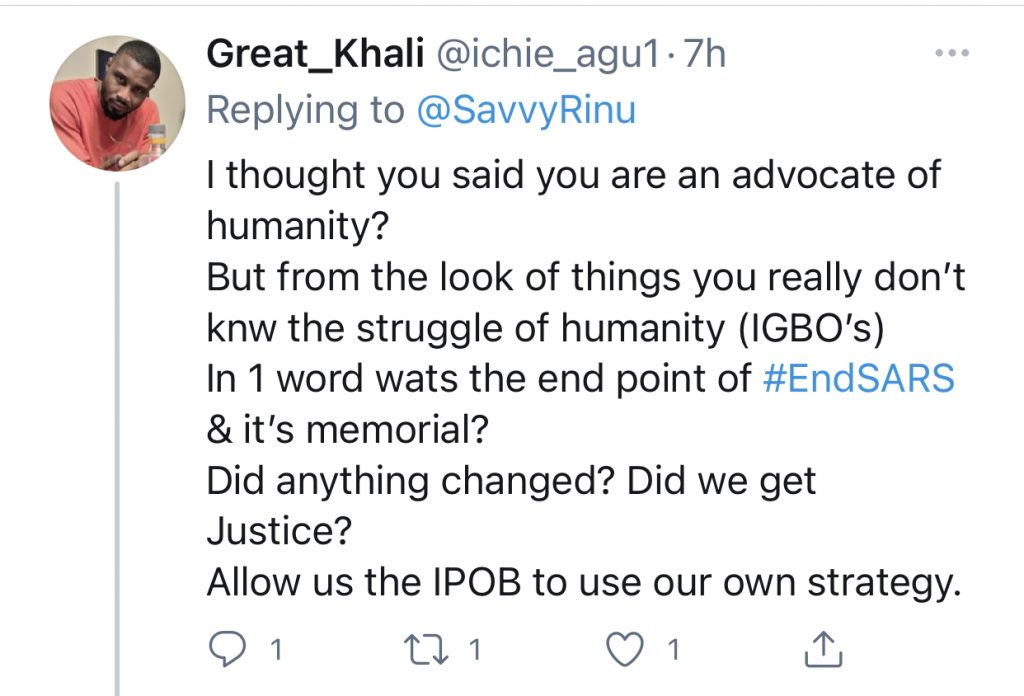This screenshot has width=1024, height=696.
Task: Open Great_Khali's profile picture
Action: (118, 103)
